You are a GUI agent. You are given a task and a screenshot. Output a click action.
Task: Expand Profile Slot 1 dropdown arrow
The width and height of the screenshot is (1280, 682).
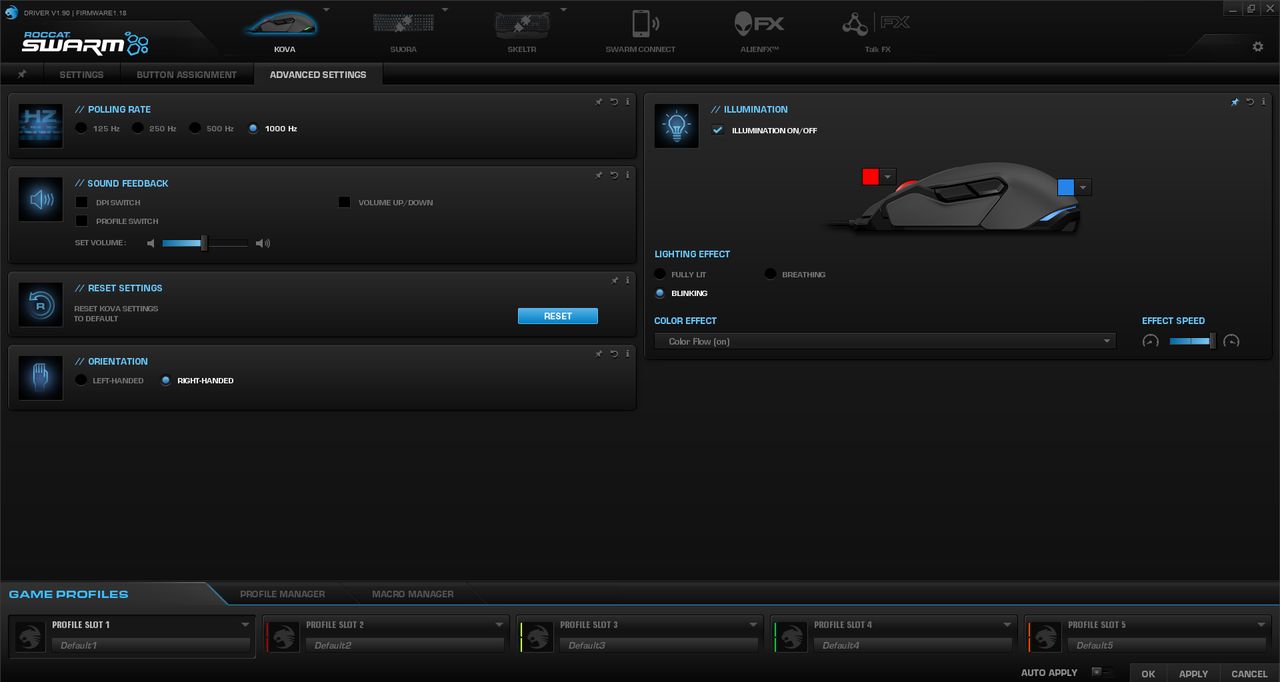pyautogui.click(x=245, y=625)
